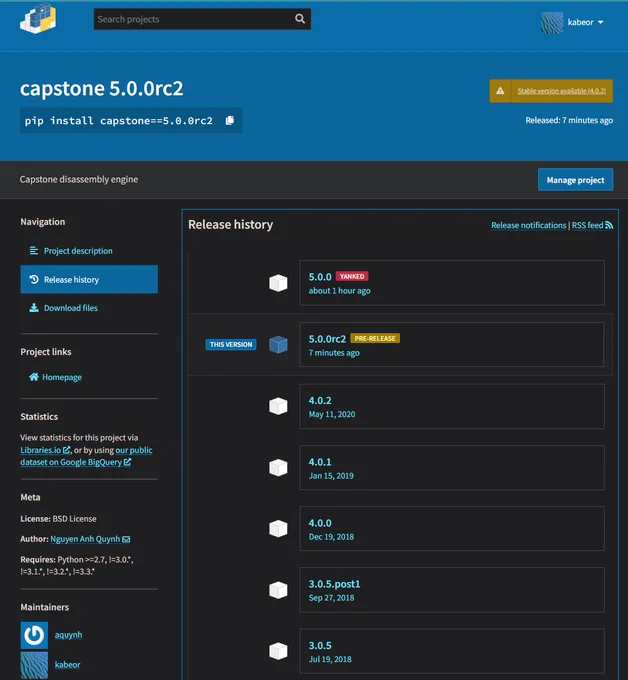
Task: Open release 3.0.5.post1 entry
Action: pyautogui.click(x=452, y=590)
